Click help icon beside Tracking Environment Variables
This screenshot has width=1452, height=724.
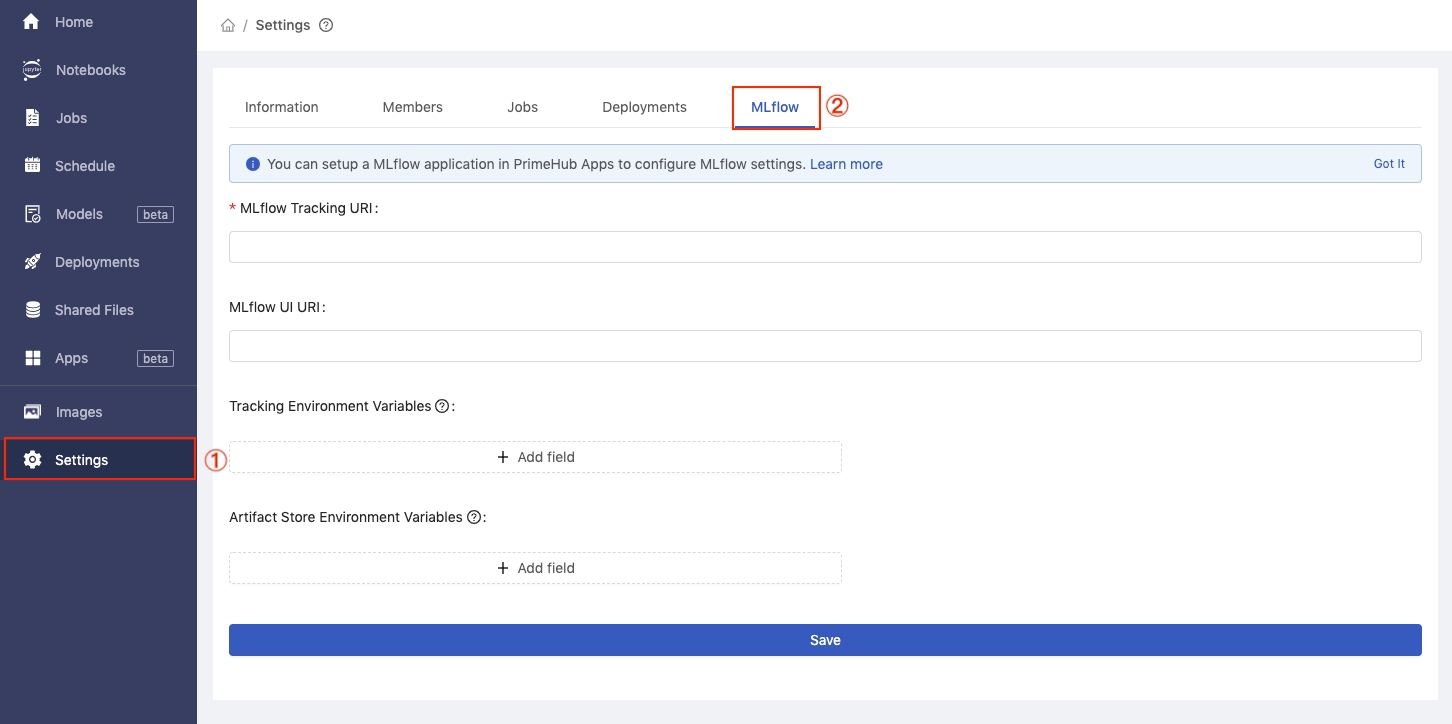click(x=442, y=406)
